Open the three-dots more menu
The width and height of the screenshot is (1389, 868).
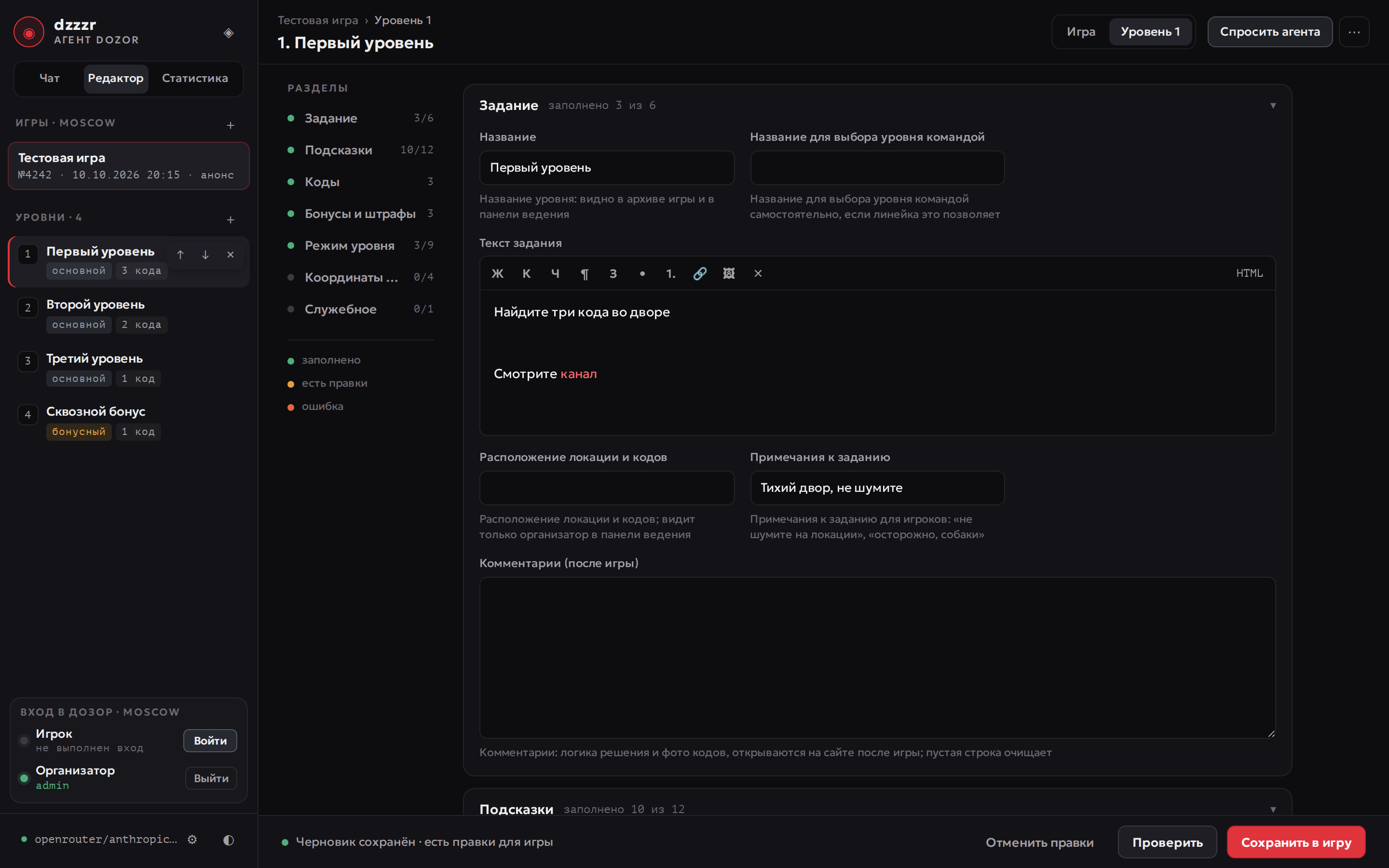(x=1354, y=32)
